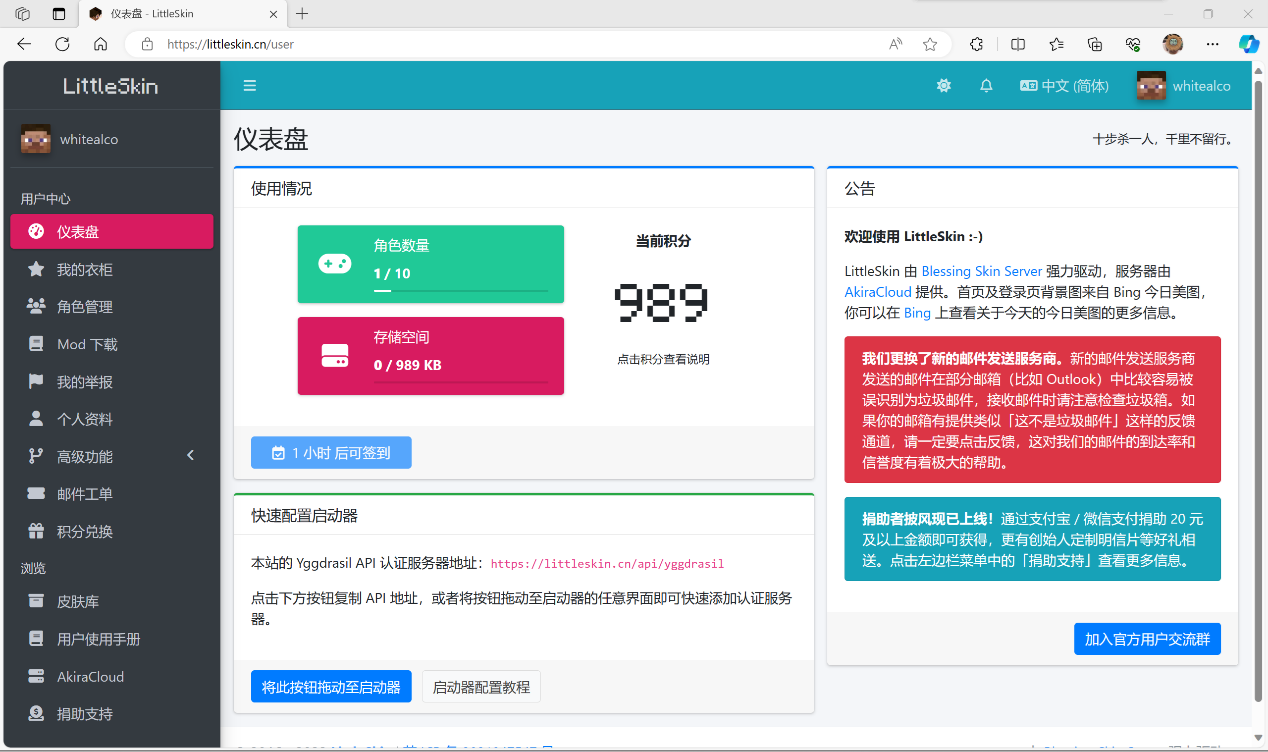This screenshot has width=1268, height=752.
Task: Click the ticket icon beside 邮件工单
Action: [36, 494]
